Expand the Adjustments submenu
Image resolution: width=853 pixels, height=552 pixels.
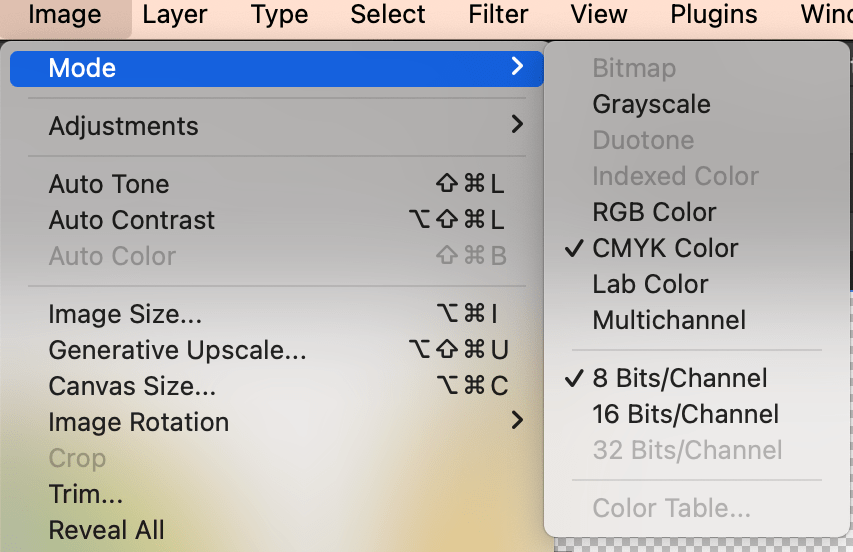[x=124, y=126]
